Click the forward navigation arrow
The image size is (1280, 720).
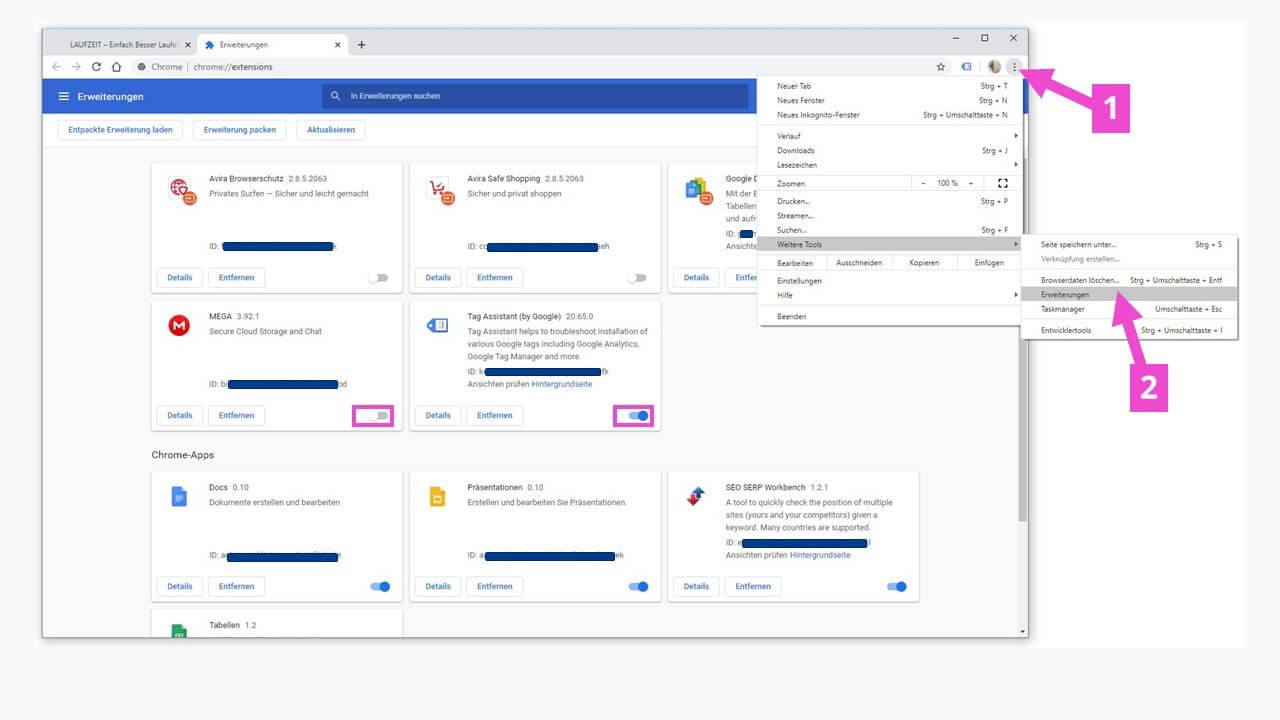(76, 67)
